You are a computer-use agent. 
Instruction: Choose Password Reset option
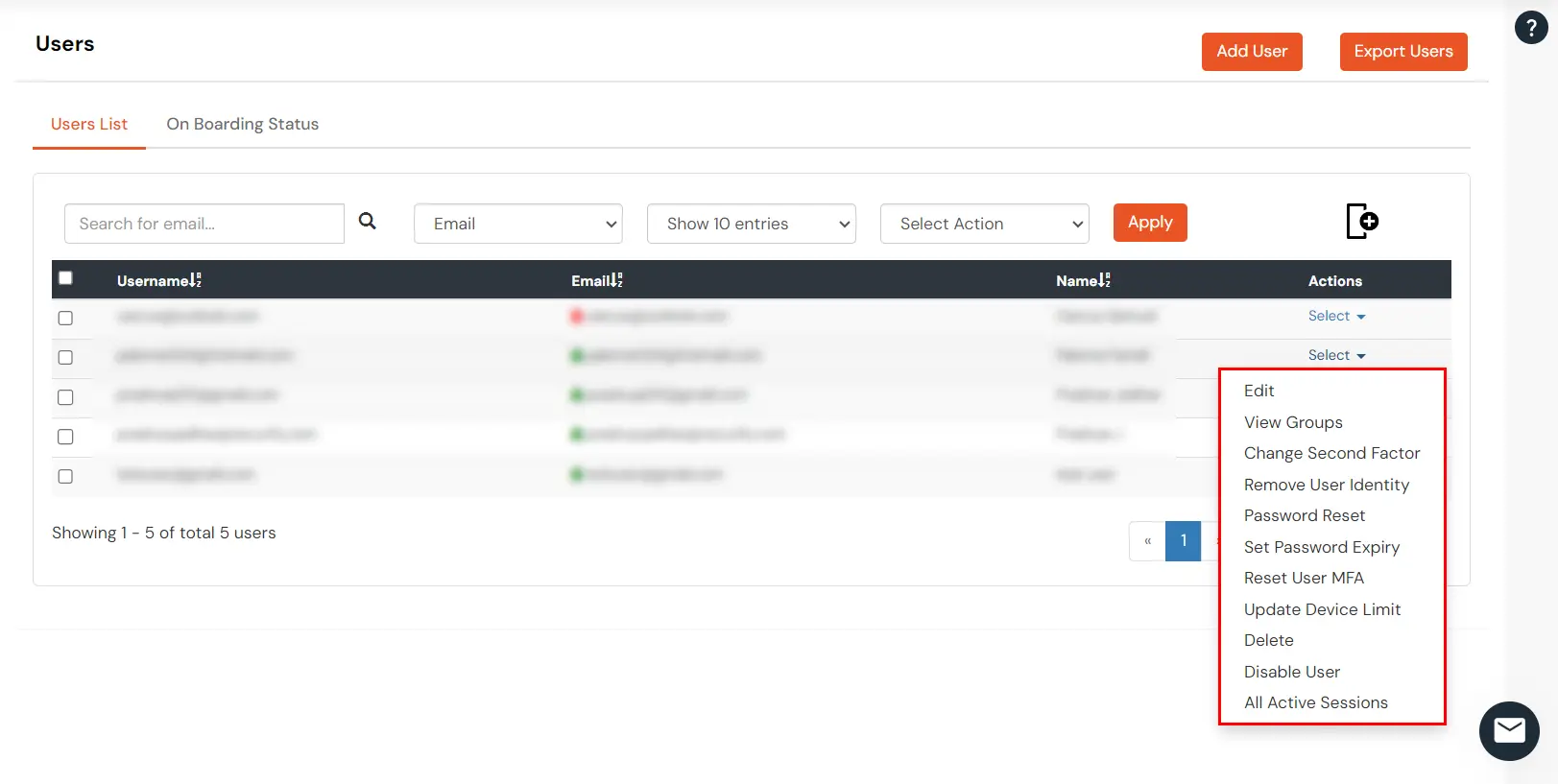pyautogui.click(x=1305, y=515)
